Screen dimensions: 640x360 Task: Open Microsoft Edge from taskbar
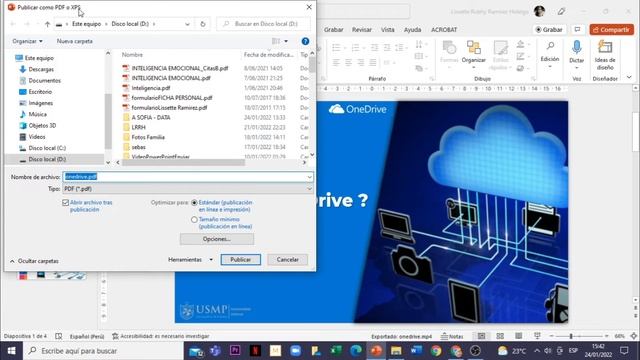coord(356,351)
